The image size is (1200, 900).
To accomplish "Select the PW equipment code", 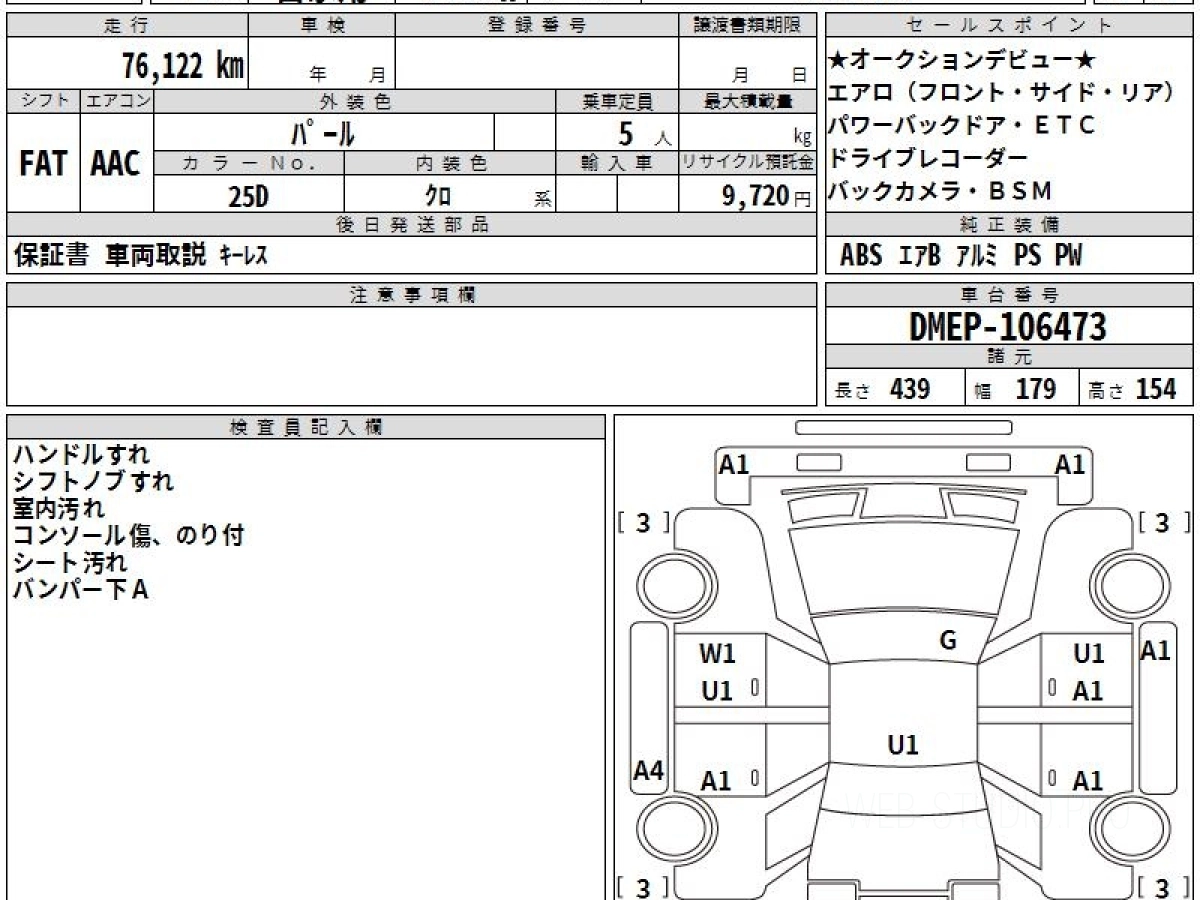I will click(x=1068, y=256).
